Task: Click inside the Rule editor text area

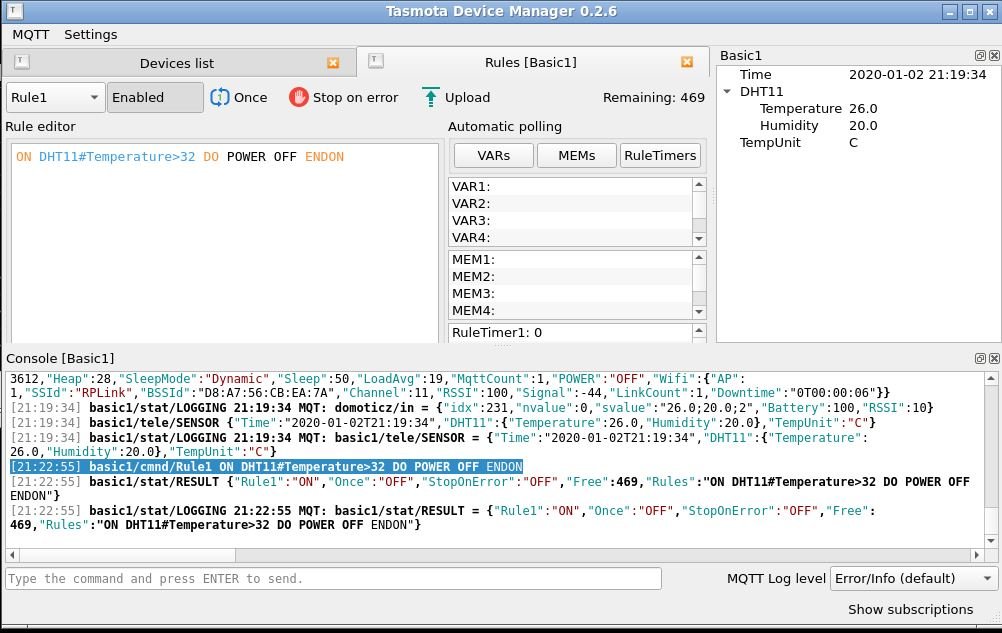Action: click(225, 243)
